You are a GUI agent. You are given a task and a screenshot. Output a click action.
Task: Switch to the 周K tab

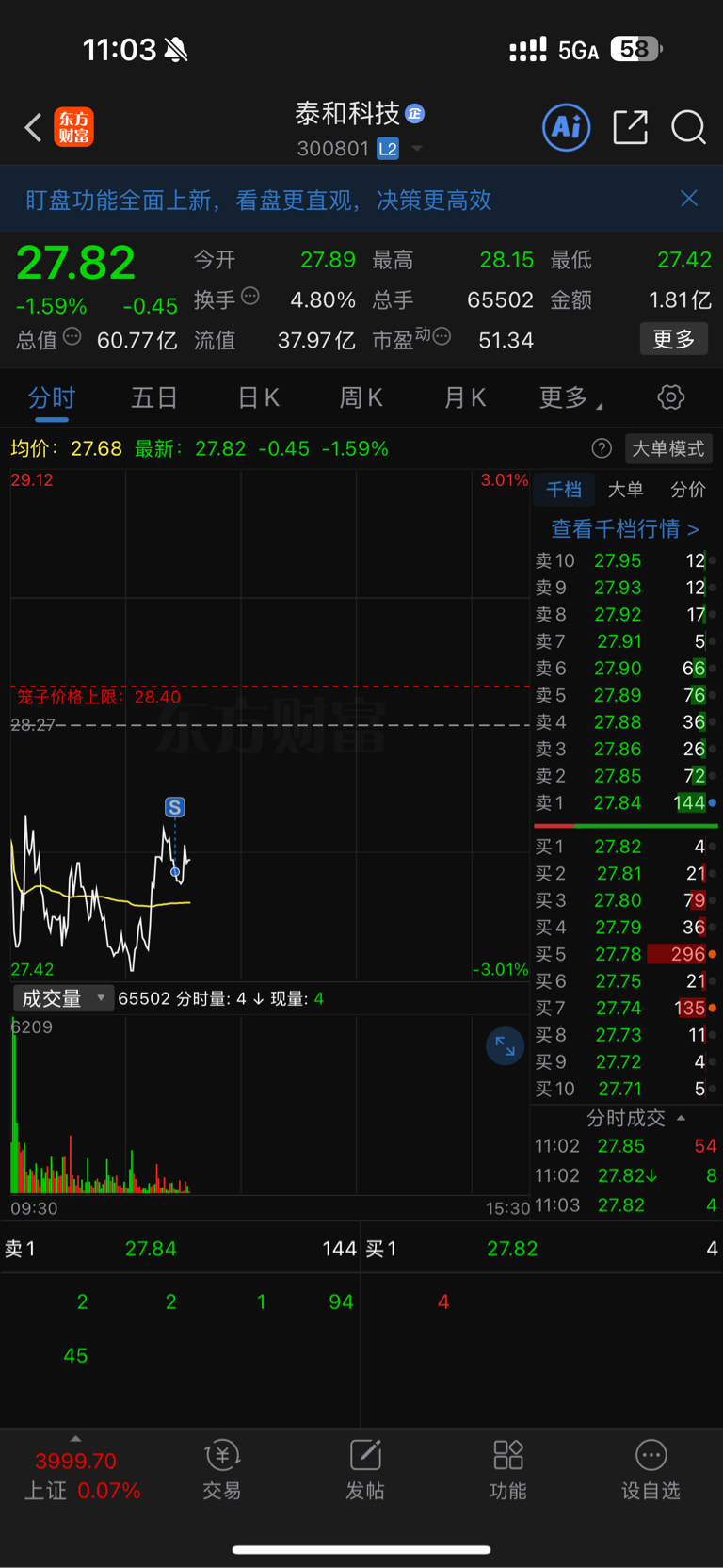(x=361, y=397)
